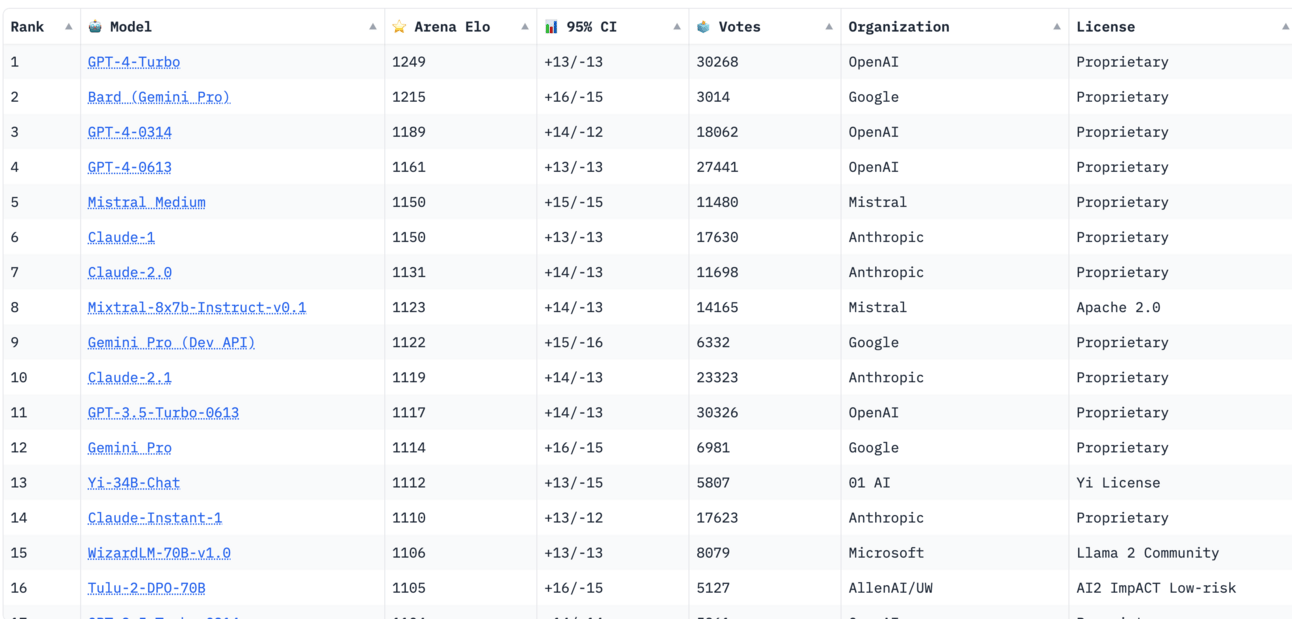This screenshot has width=1292, height=619.
Task: Open the GPT-4-Turbo model link
Action: [x=134, y=62]
